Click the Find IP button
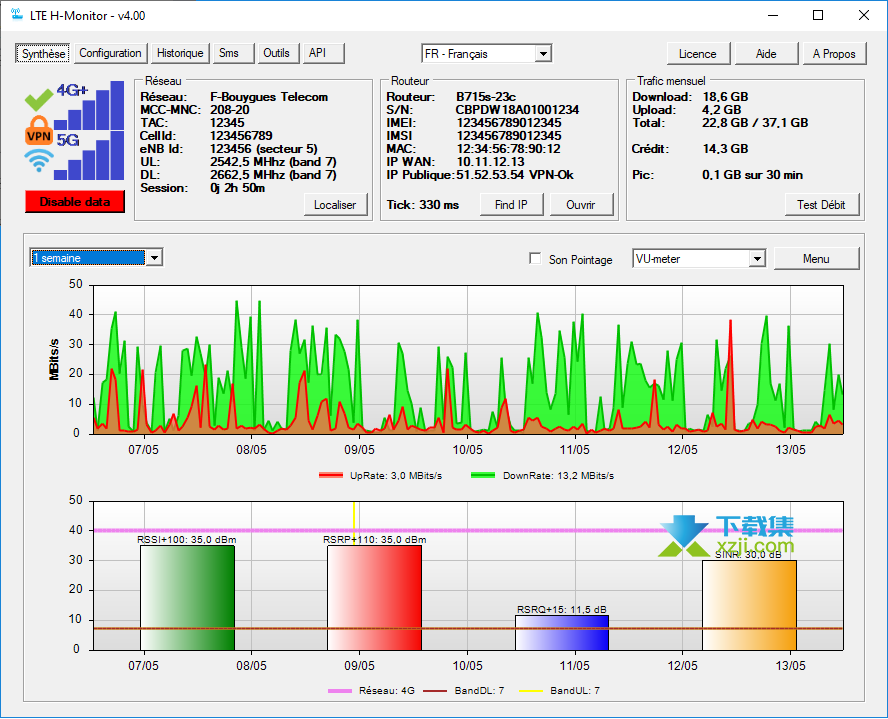This screenshot has width=888, height=719. coord(511,205)
